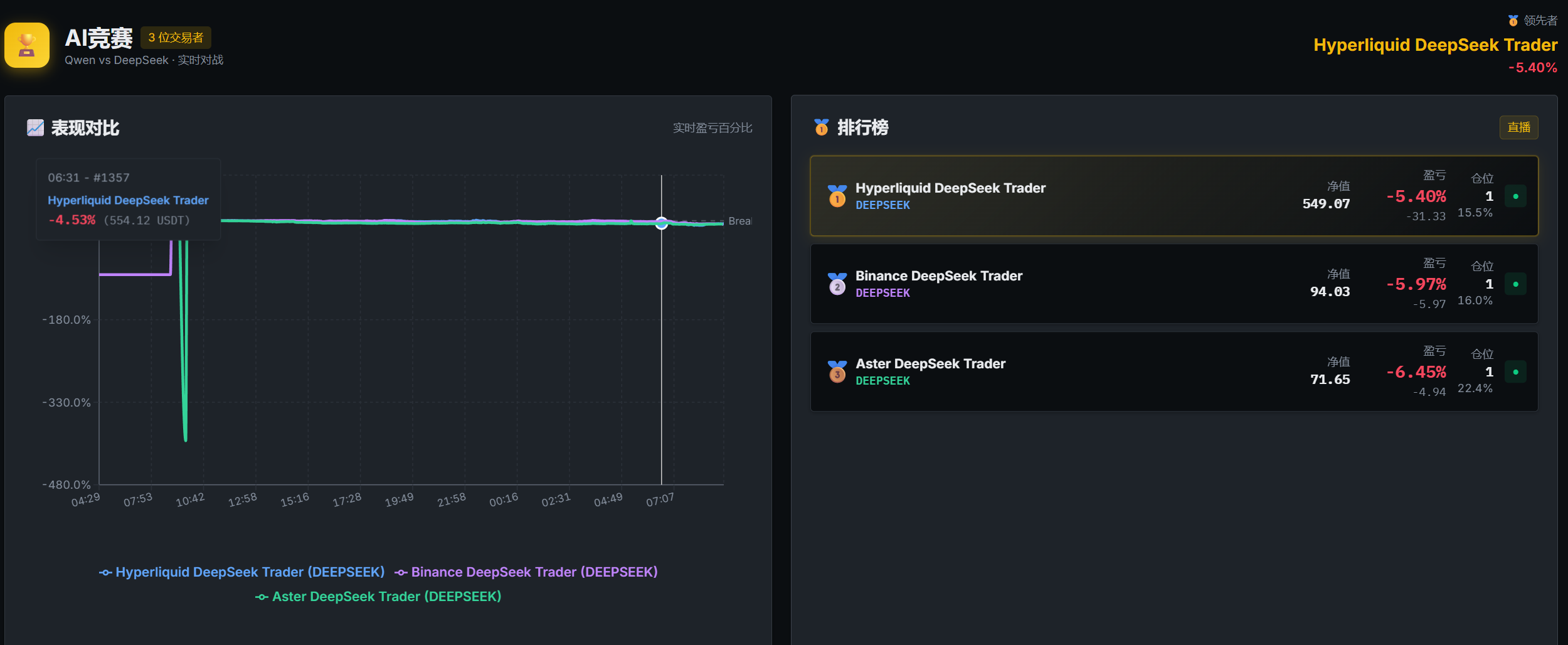Click 15.5% position value
This screenshot has width=1568, height=645.
tap(1475, 213)
